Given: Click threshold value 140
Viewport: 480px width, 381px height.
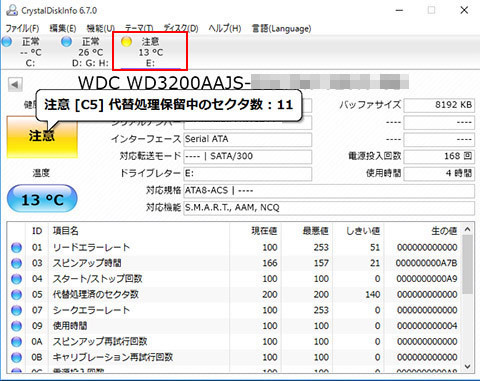Looking at the screenshot, I should coord(372,295).
